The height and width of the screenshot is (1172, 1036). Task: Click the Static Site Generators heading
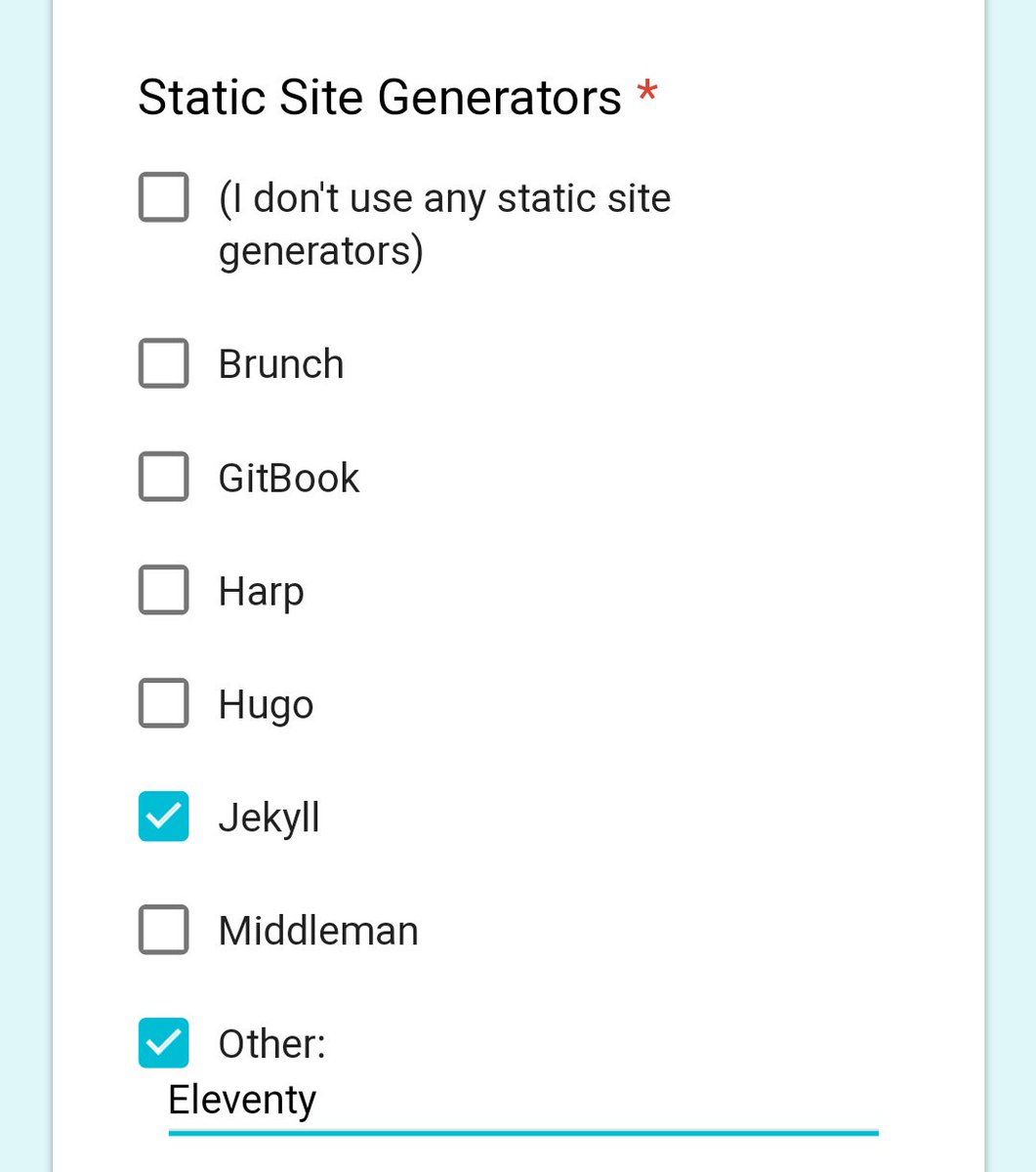tap(380, 98)
